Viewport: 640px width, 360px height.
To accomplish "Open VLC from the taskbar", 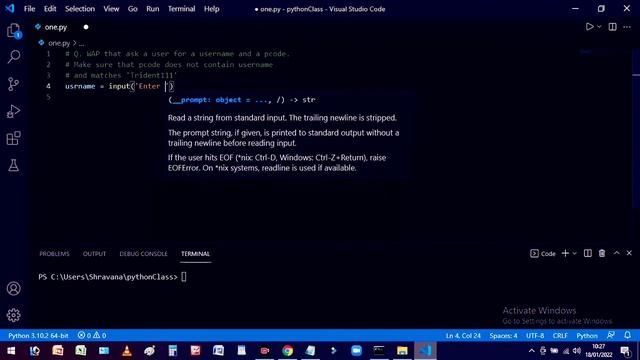I will click(127, 351).
